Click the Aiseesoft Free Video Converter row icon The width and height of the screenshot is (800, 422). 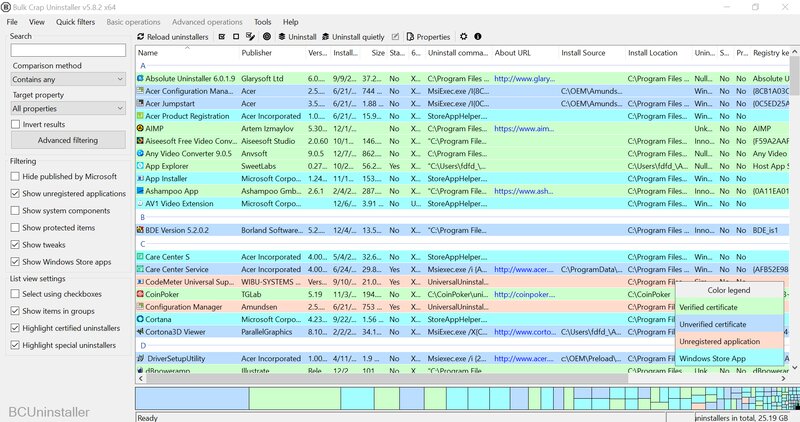coord(140,141)
